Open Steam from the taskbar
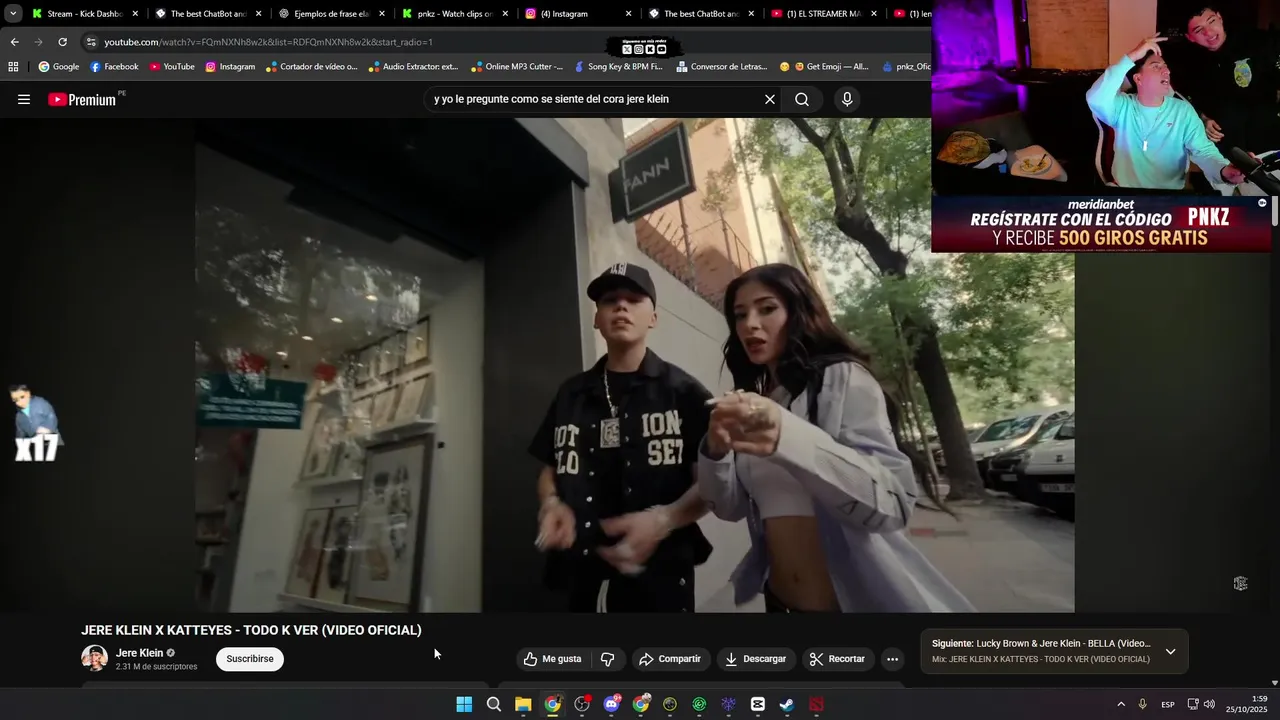This screenshot has height=720, width=1280. [x=787, y=704]
